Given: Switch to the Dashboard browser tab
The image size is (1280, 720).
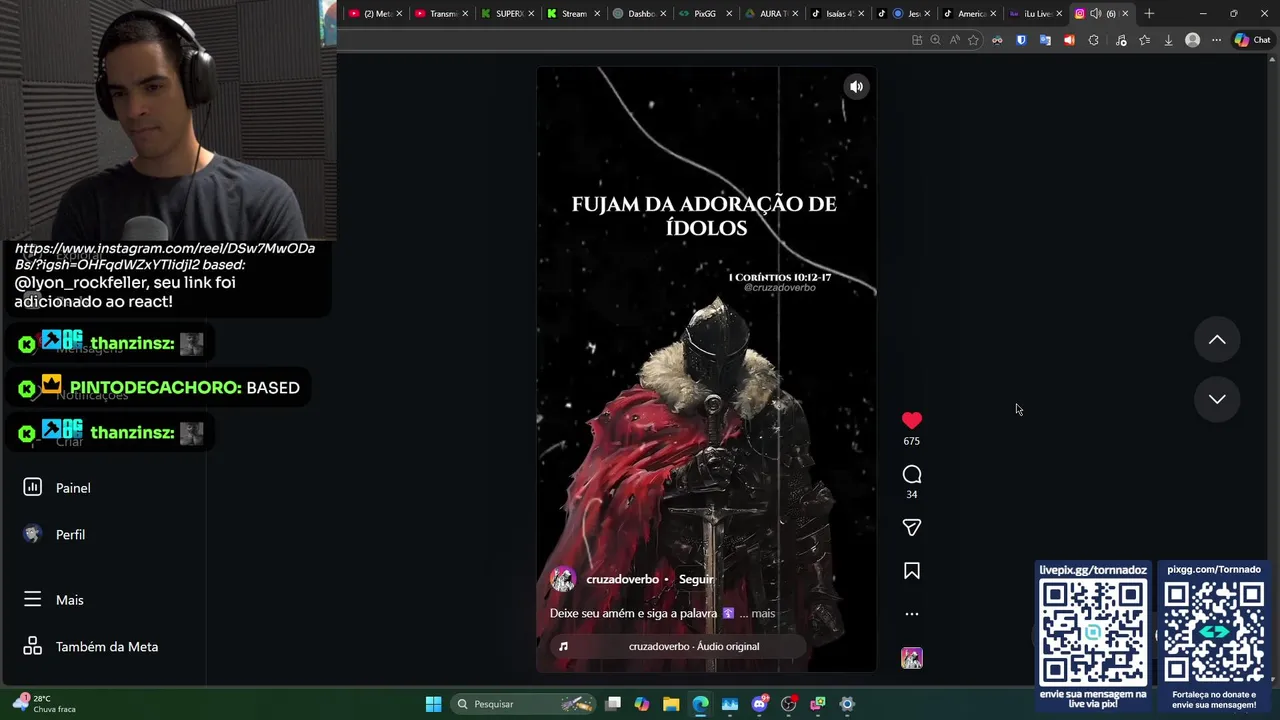Looking at the screenshot, I should coord(639,13).
